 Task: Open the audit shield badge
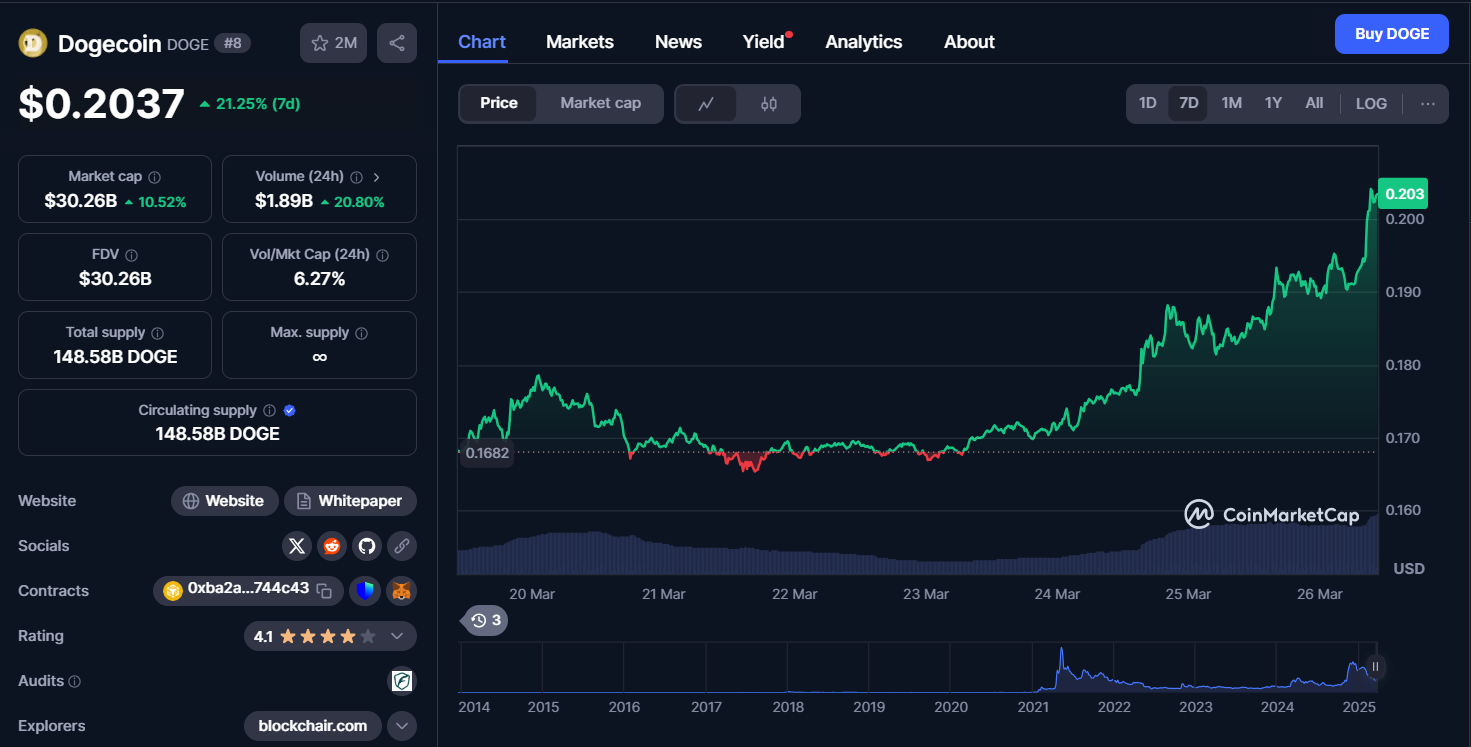point(402,681)
